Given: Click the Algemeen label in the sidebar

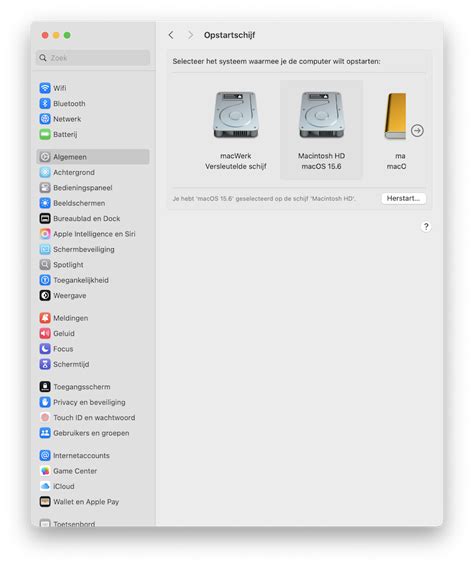Looking at the screenshot, I should [70, 157].
